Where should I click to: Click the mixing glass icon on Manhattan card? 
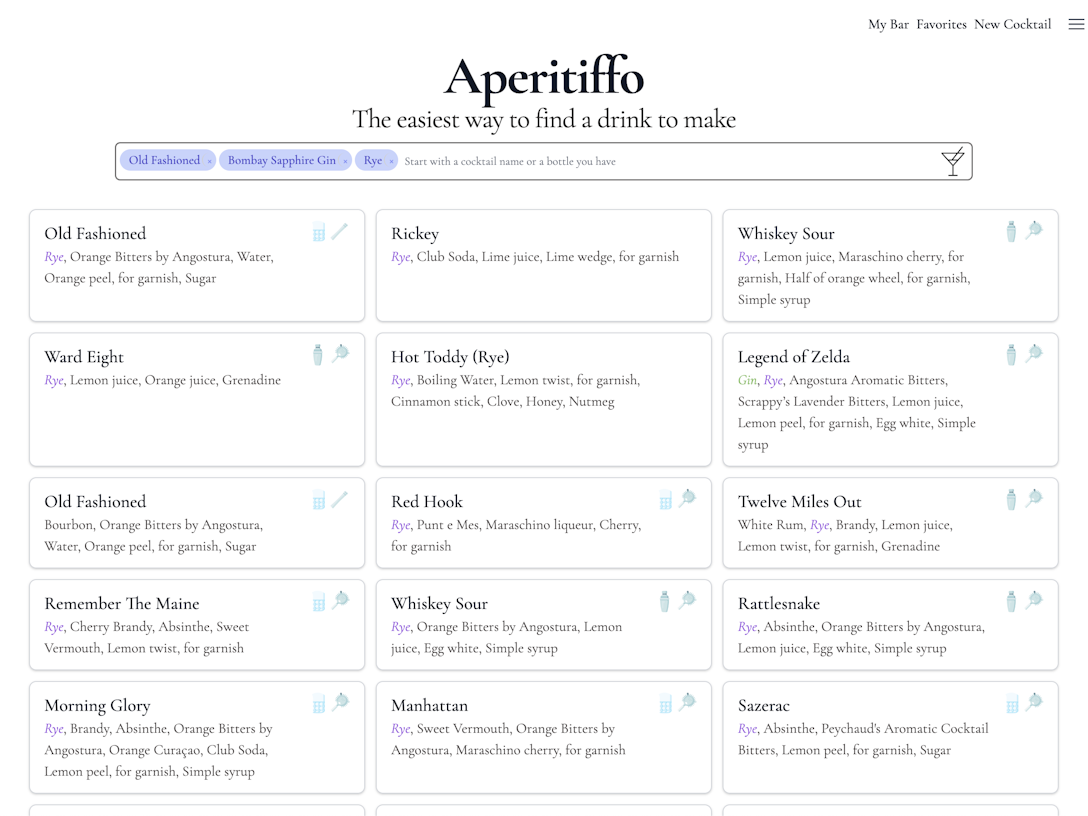pos(666,704)
